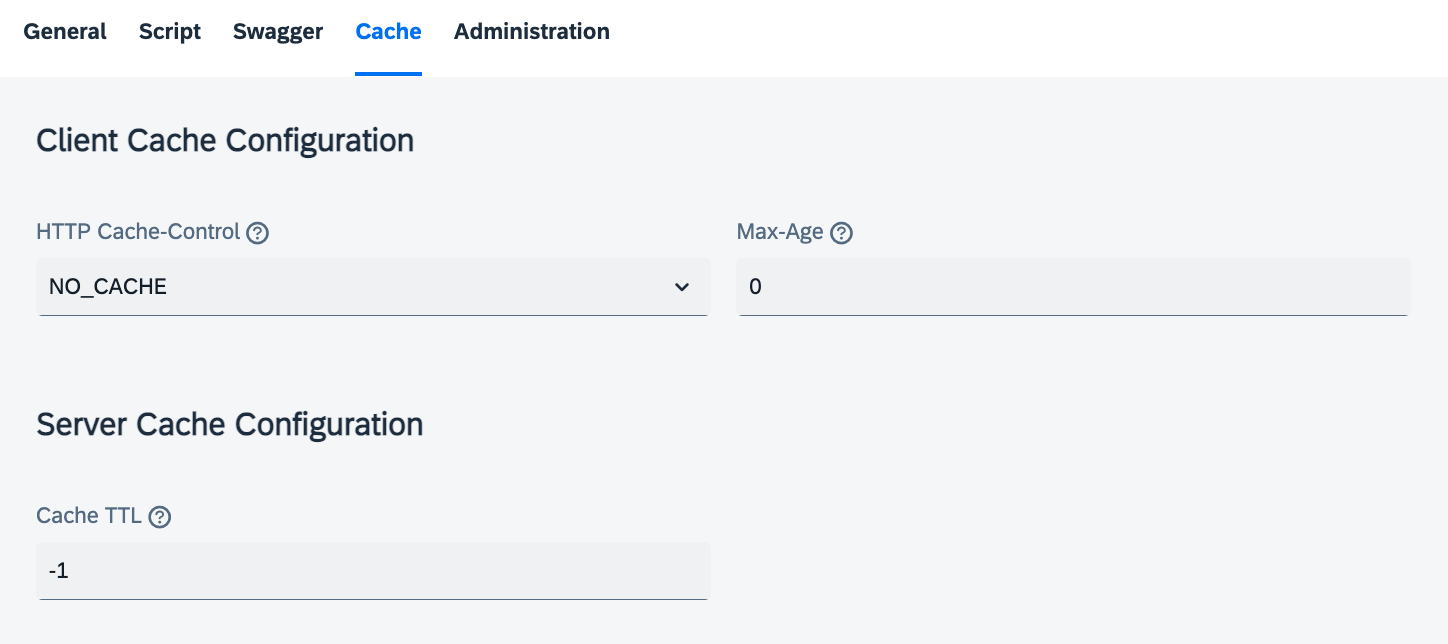Viewport: 1448px width, 644px height.
Task: Go to the Swagger tab
Action: (x=278, y=32)
